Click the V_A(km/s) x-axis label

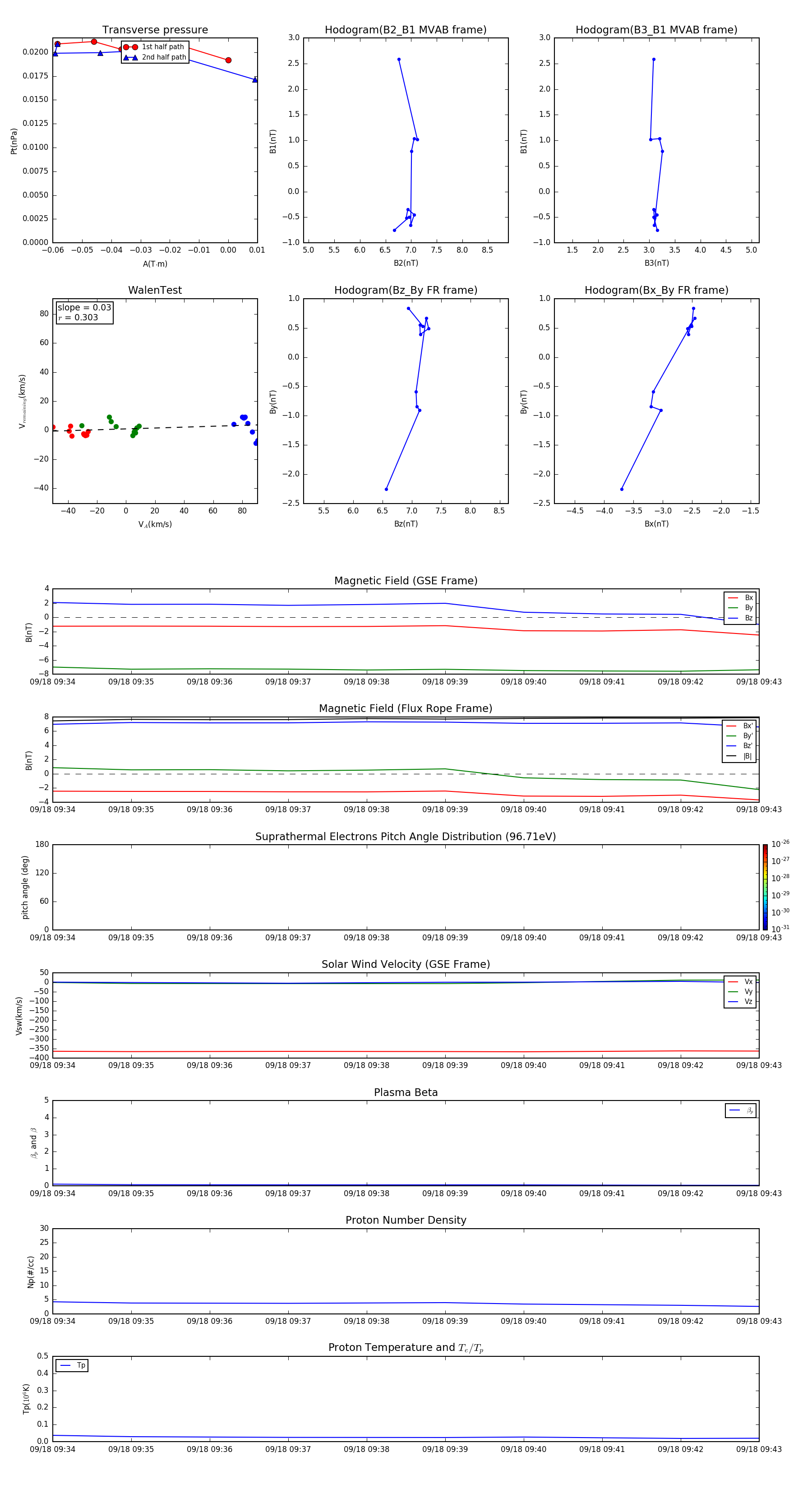[155, 524]
